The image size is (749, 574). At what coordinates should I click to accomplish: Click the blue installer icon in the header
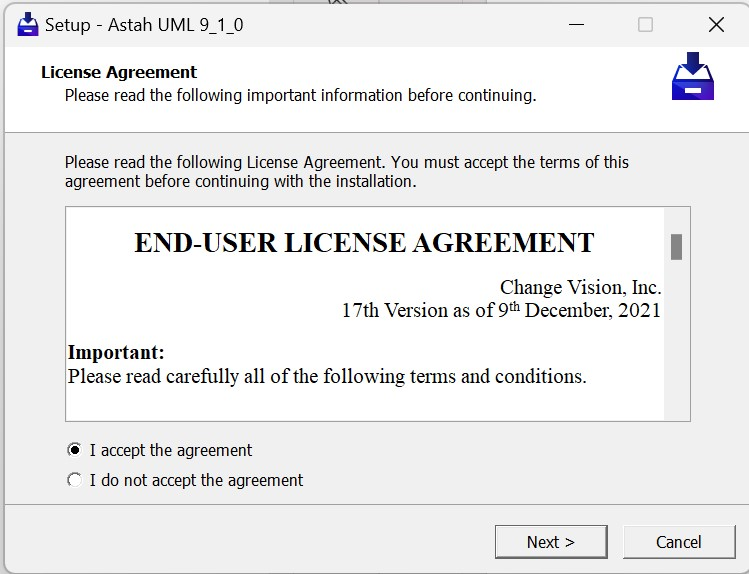[x=692, y=77]
